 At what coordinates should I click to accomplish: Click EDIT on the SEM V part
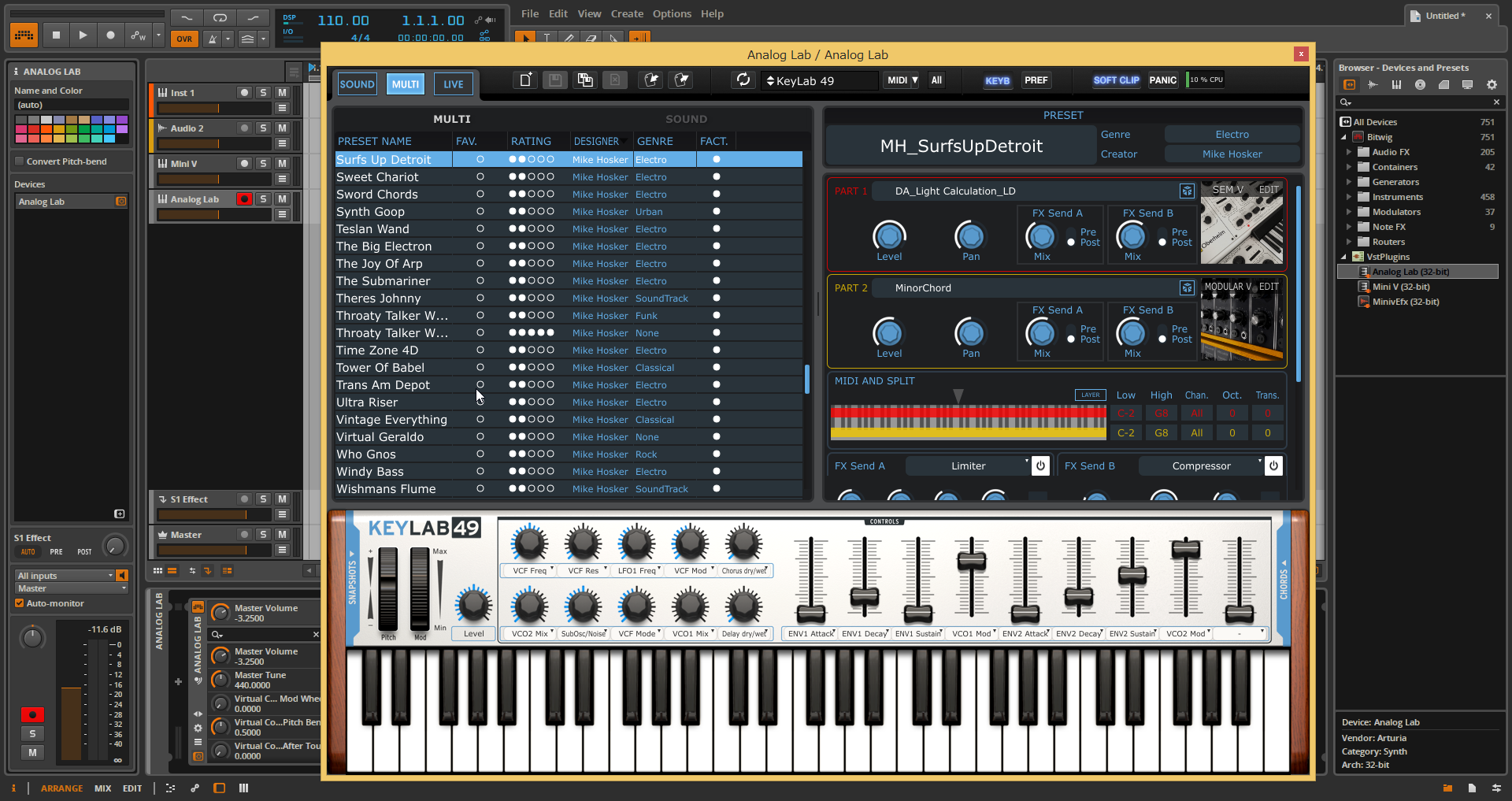coord(1268,189)
